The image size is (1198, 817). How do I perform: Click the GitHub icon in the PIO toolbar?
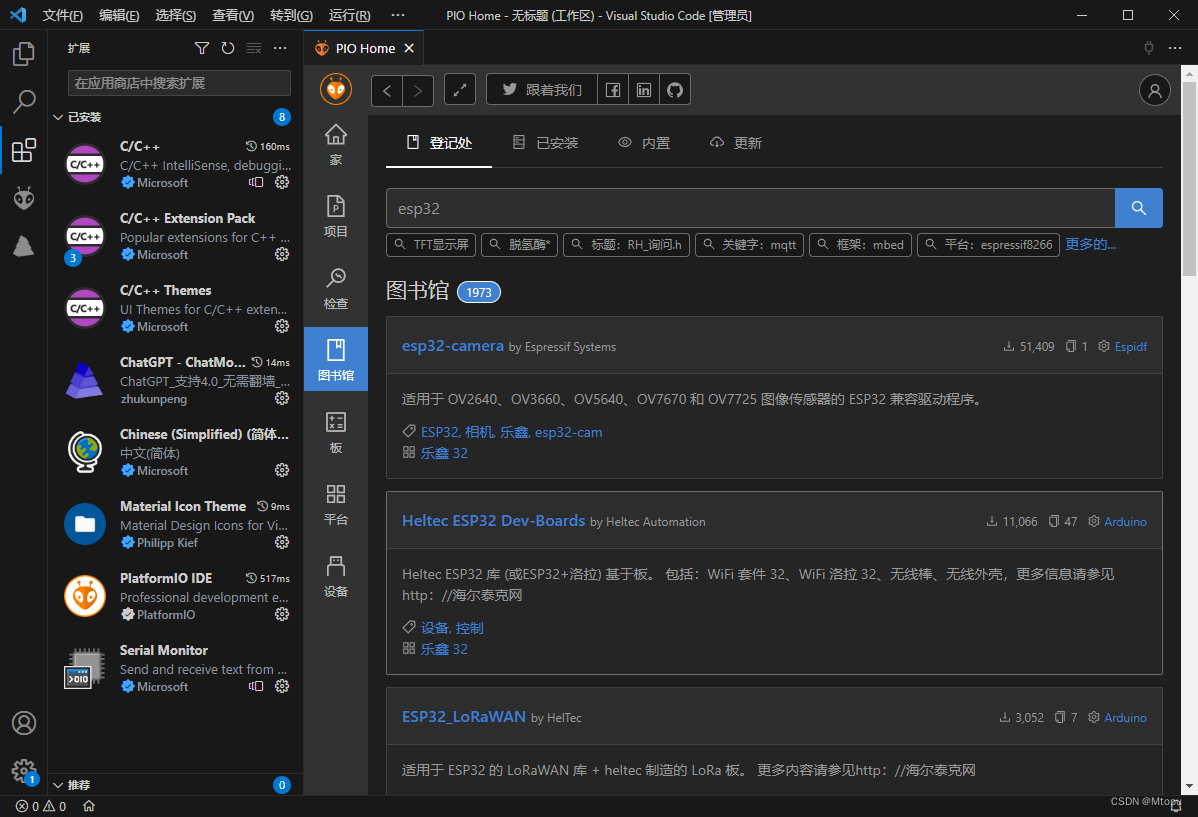point(675,89)
